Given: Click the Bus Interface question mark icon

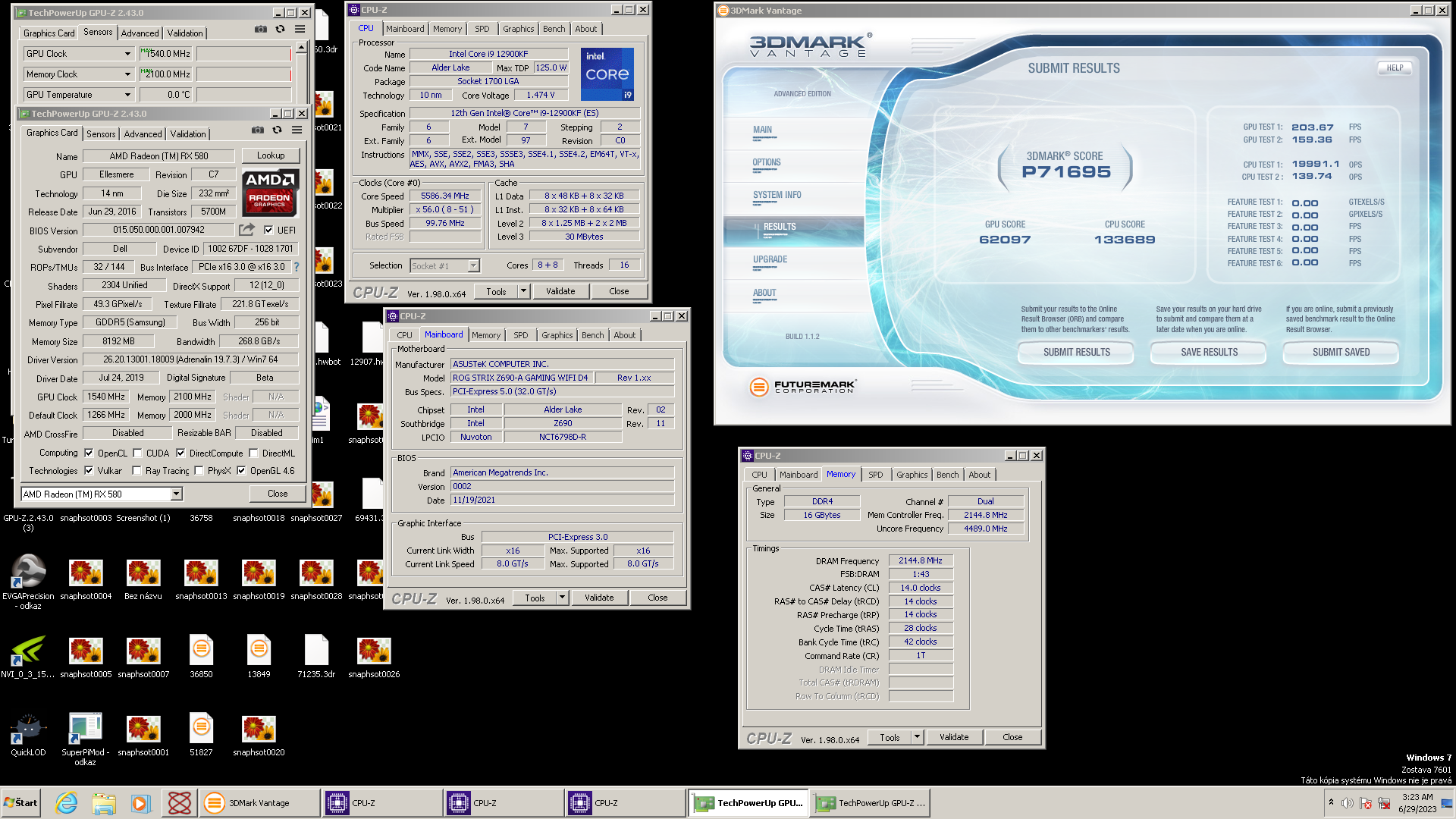Looking at the screenshot, I should (x=297, y=267).
